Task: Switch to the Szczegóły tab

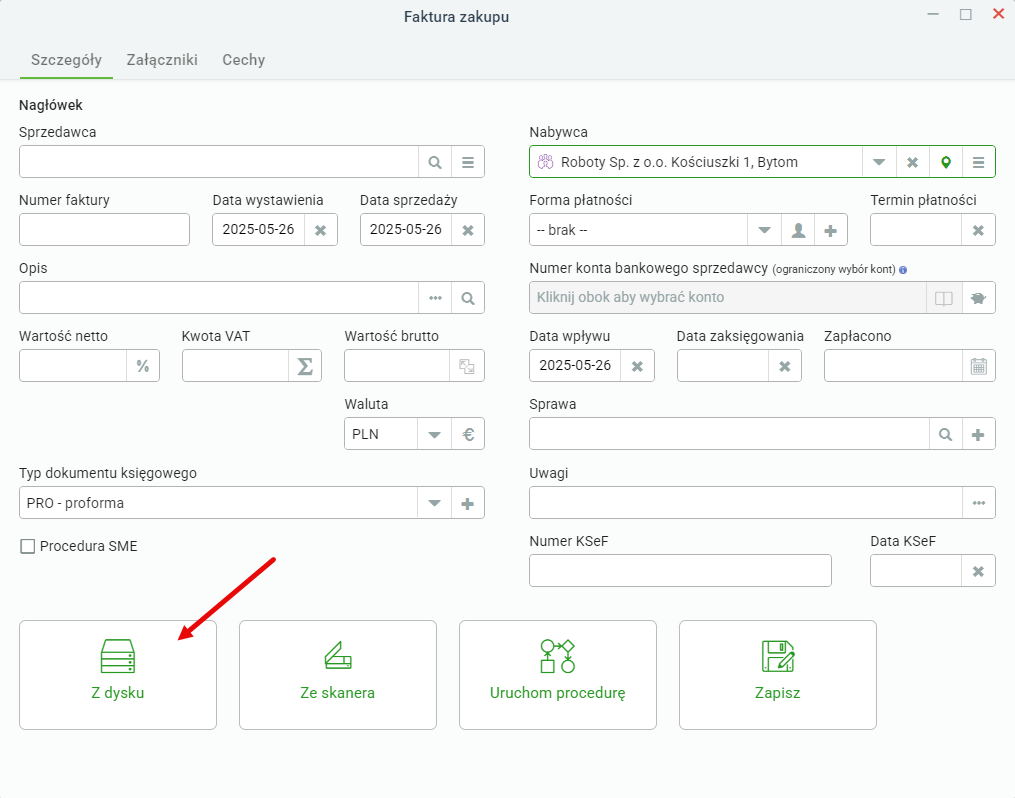Action: [x=66, y=60]
